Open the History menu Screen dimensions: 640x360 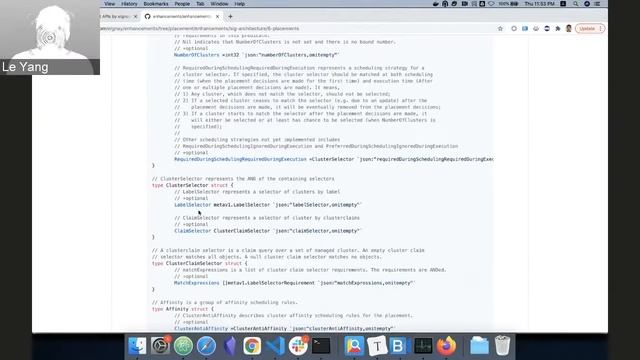(129, 4)
